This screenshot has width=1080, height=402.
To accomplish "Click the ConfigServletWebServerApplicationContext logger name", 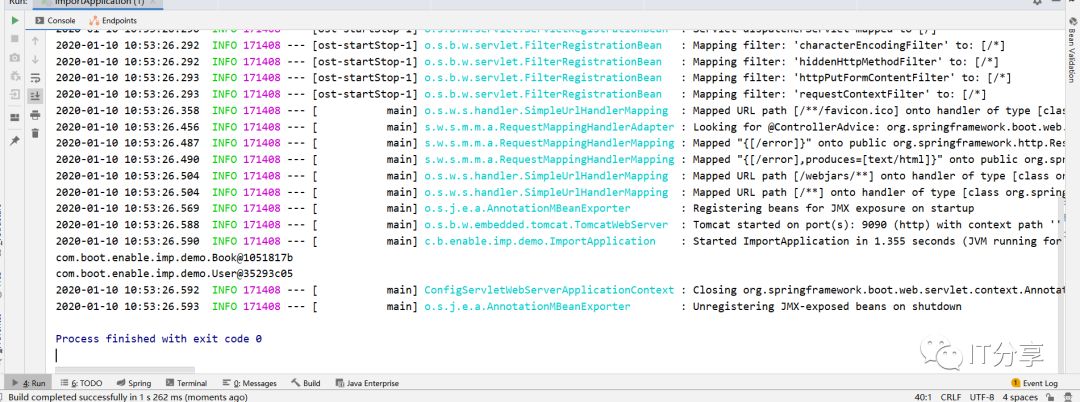I will pos(549,290).
